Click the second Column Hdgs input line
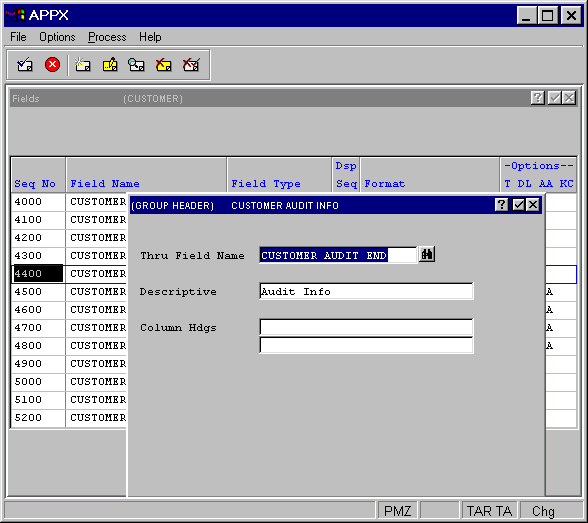Image resolution: width=588 pixels, height=523 pixels. (366, 345)
